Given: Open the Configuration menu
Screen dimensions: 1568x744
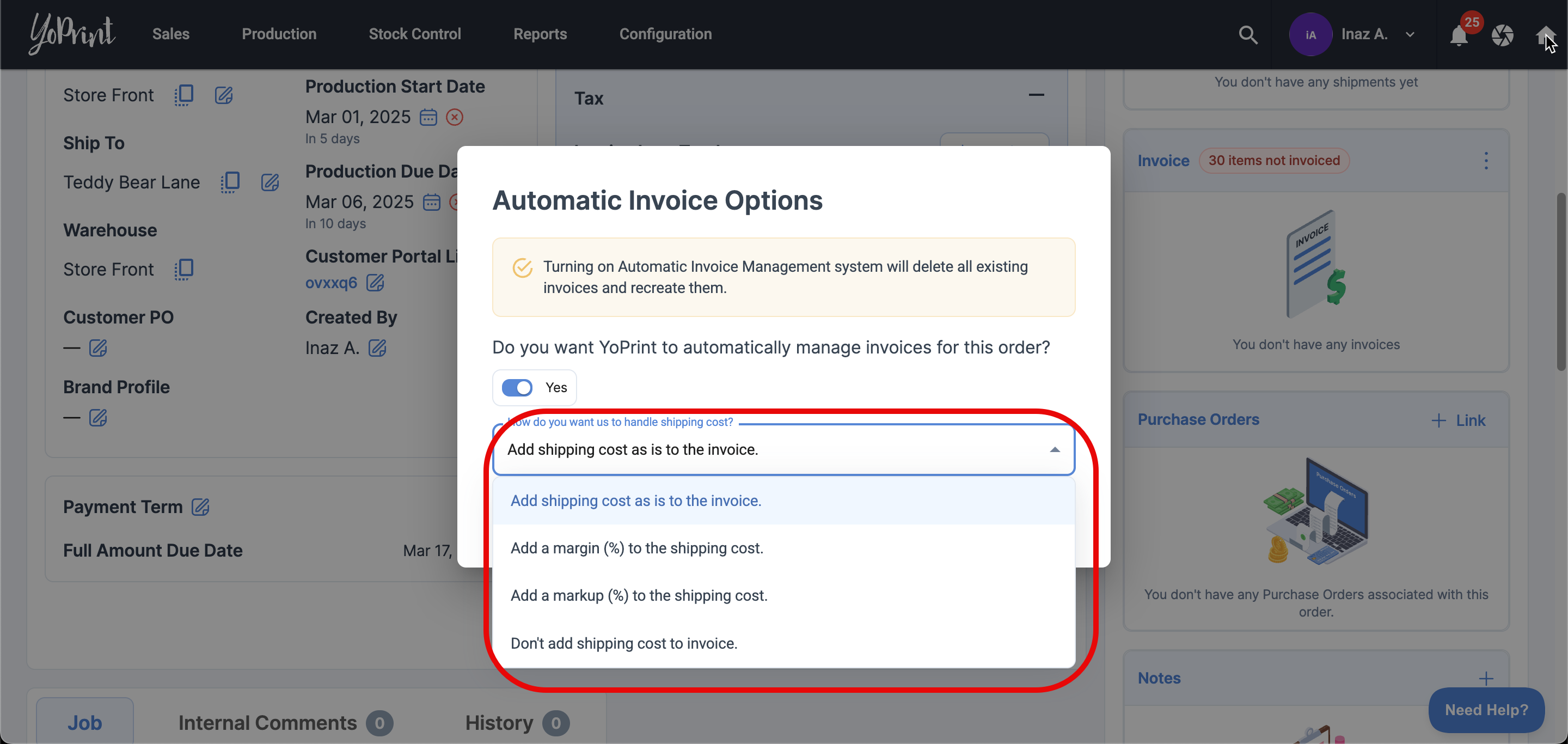Looking at the screenshot, I should pos(665,34).
